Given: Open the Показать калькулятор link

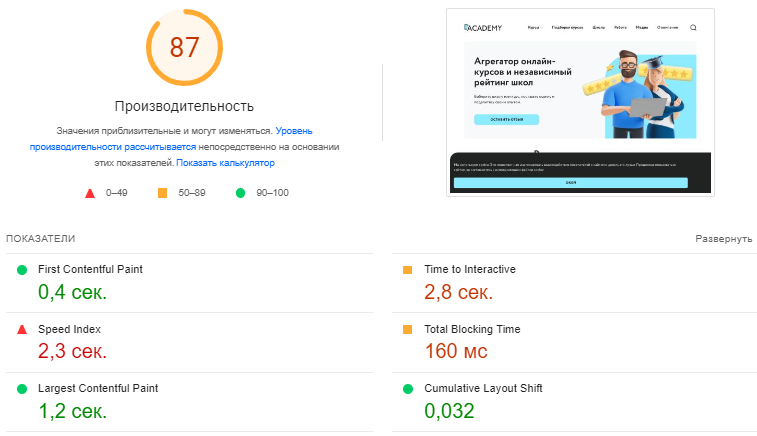Looking at the screenshot, I should point(226,162).
